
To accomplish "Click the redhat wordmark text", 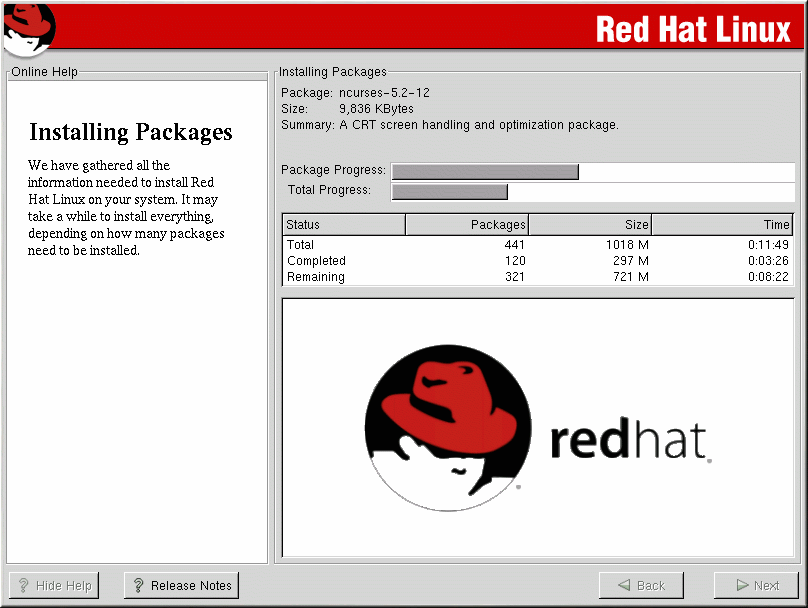I will pos(628,441).
